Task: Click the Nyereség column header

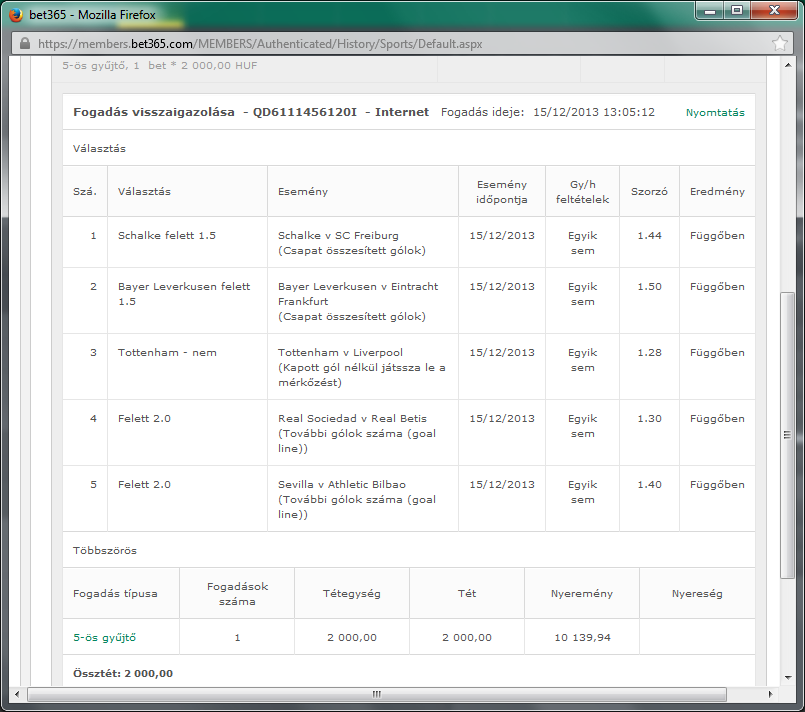Action: point(697,594)
